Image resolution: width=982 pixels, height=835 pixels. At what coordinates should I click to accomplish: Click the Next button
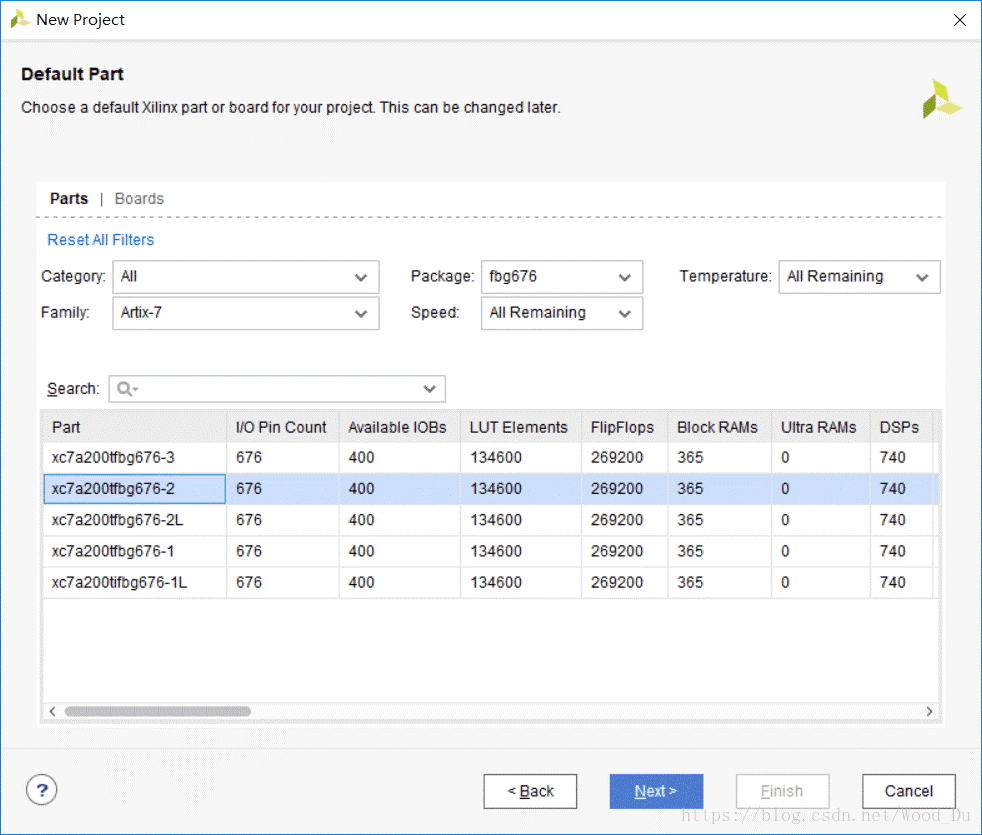(x=656, y=791)
